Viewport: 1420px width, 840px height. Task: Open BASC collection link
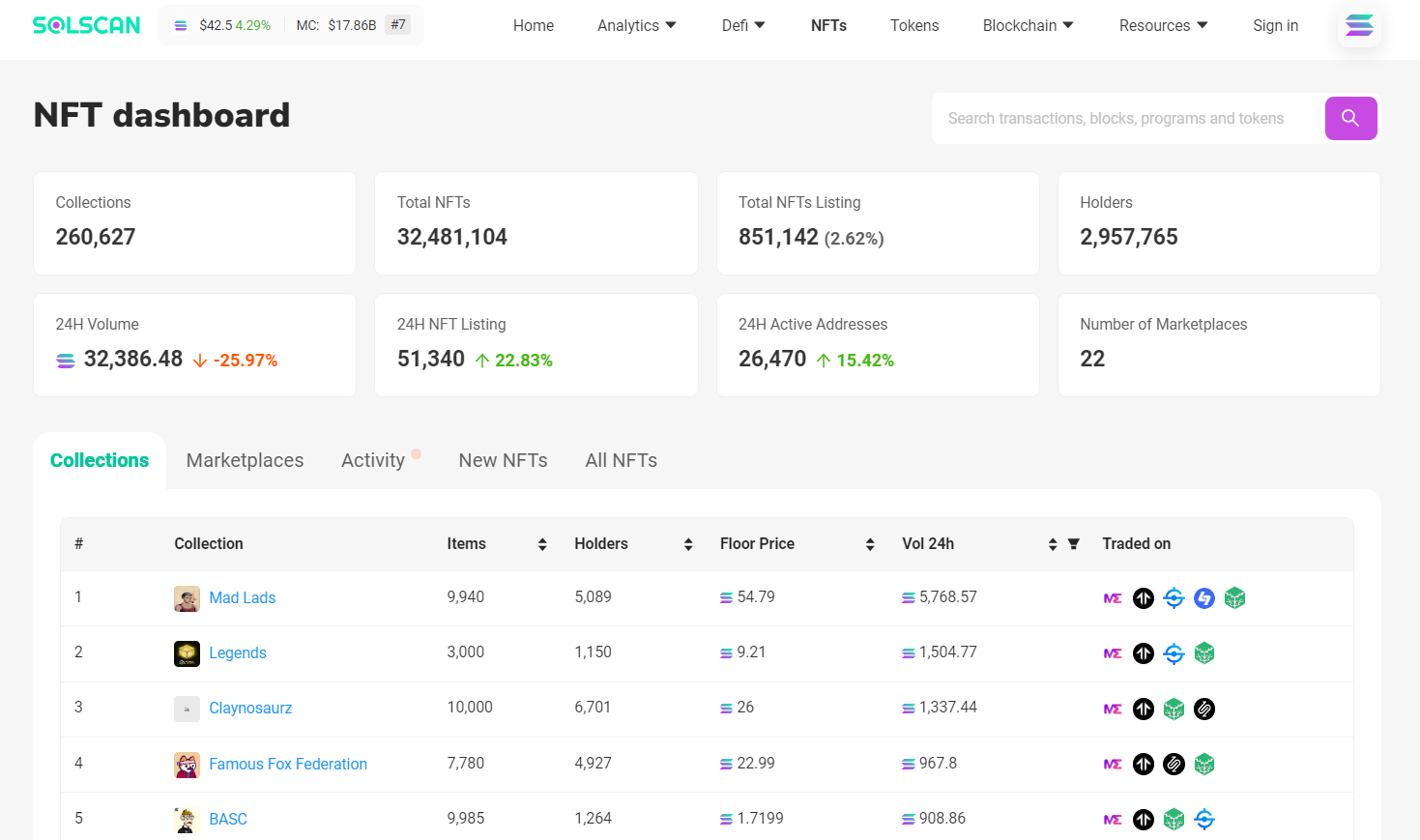tap(228, 820)
